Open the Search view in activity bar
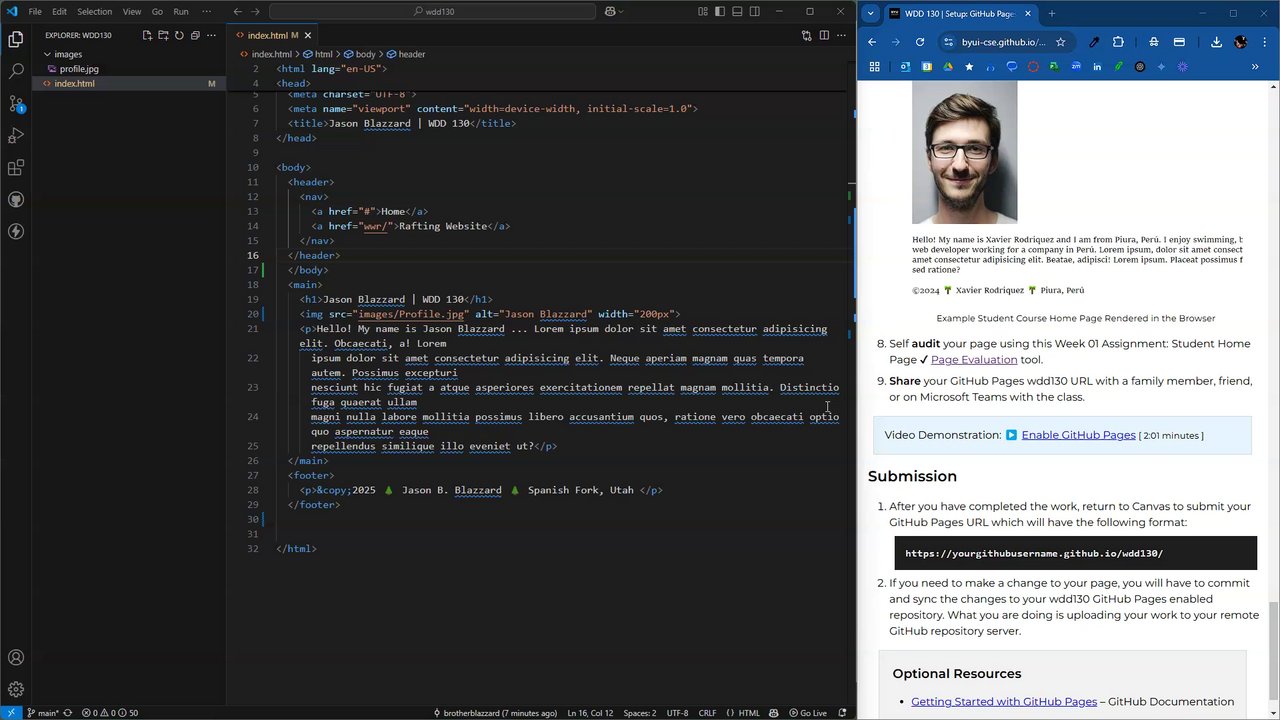 pos(16,72)
